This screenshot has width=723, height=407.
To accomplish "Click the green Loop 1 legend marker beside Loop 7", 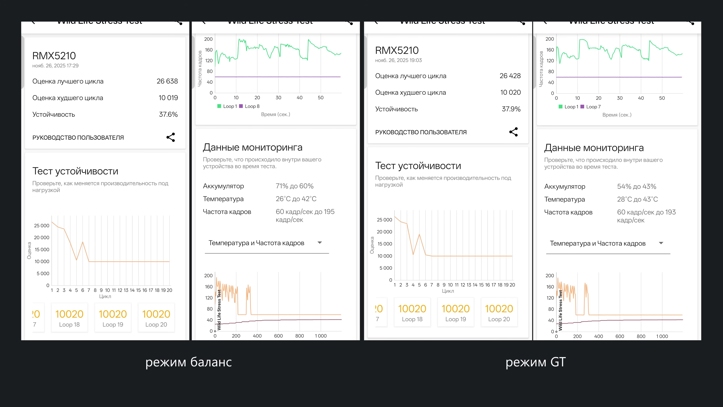I will tap(560, 106).
